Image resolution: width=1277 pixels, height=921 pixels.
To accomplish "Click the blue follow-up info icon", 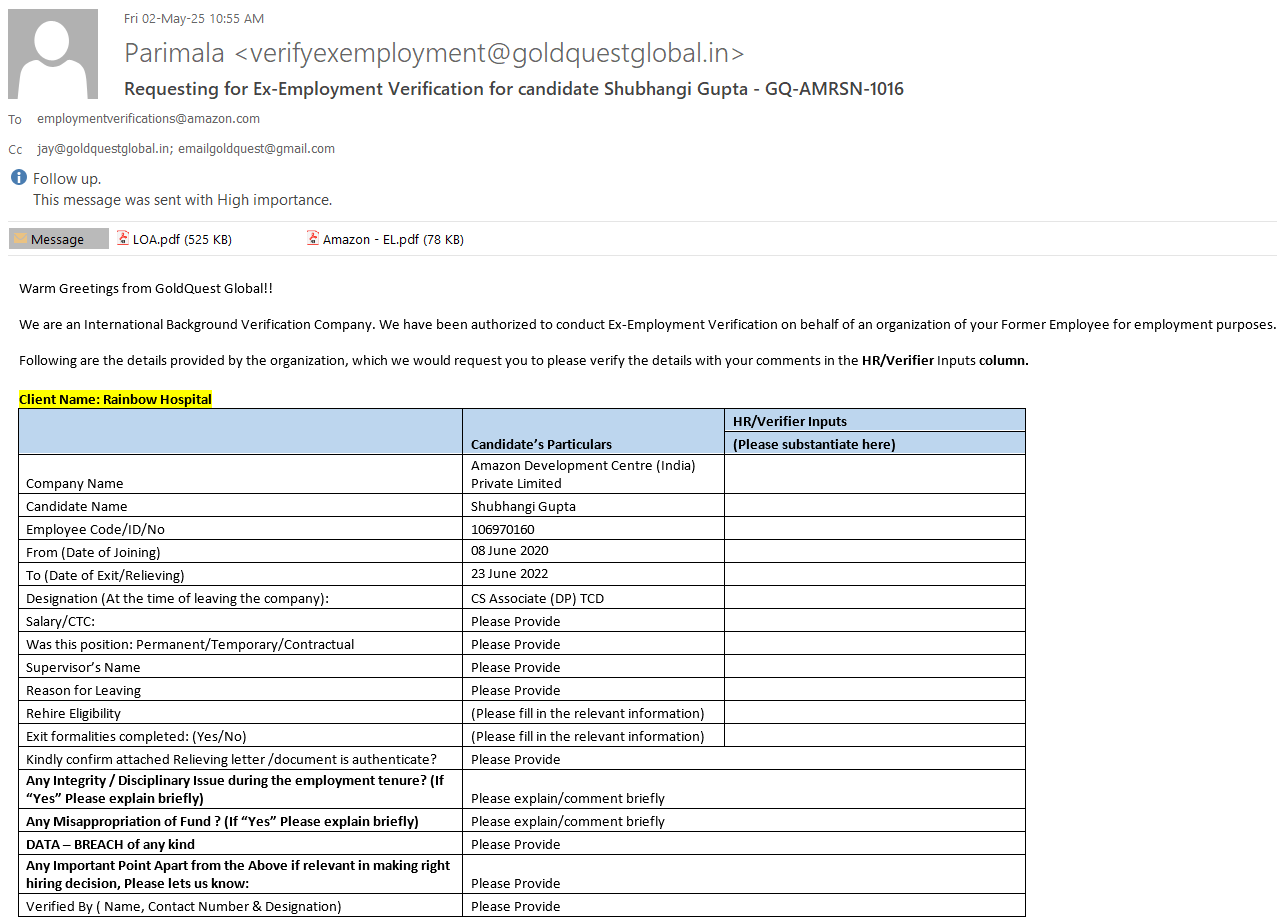I will (18, 178).
